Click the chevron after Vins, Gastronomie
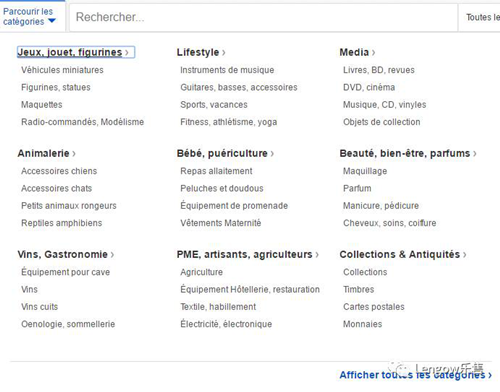The height and width of the screenshot is (392, 500). pyautogui.click(x=112, y=255)
